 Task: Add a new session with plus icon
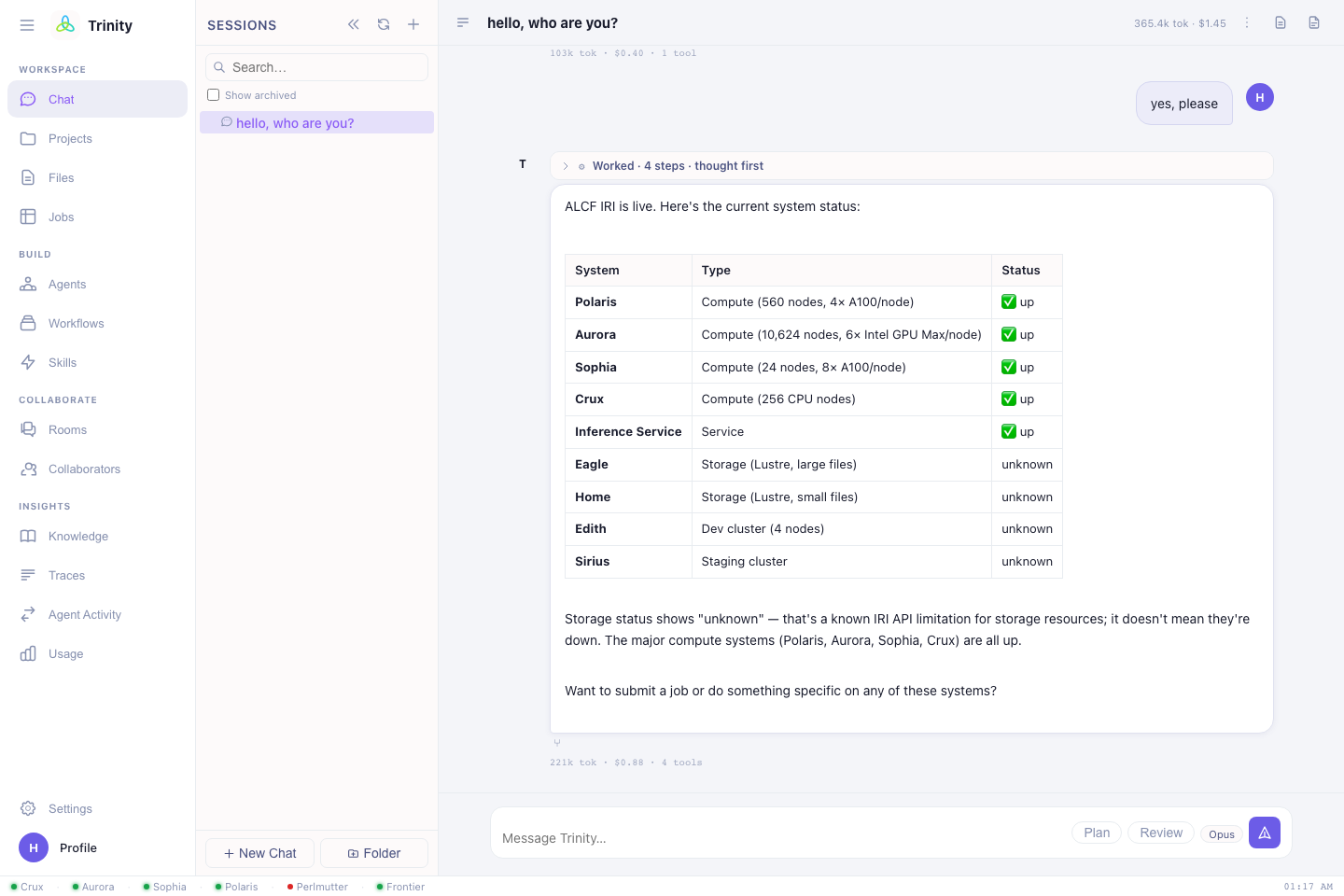click(413, 24)
